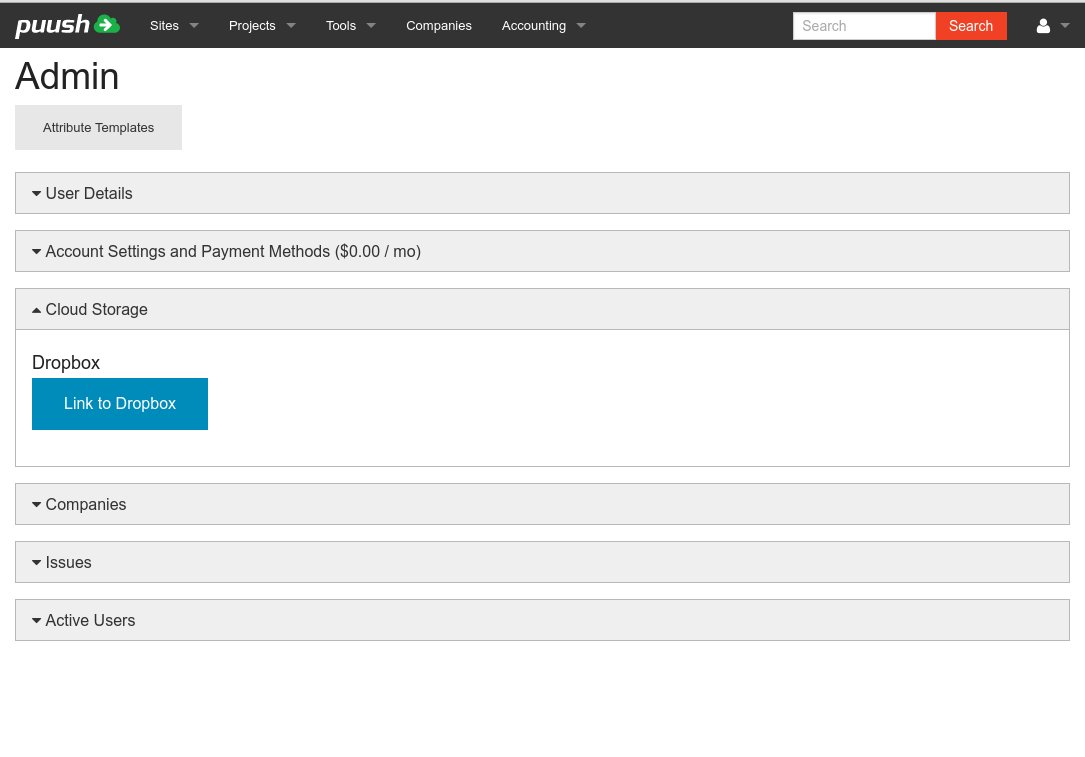Click the down-arrow icon beside Issues
This screenshot has height=757, width=1085.
click(37, 563)
